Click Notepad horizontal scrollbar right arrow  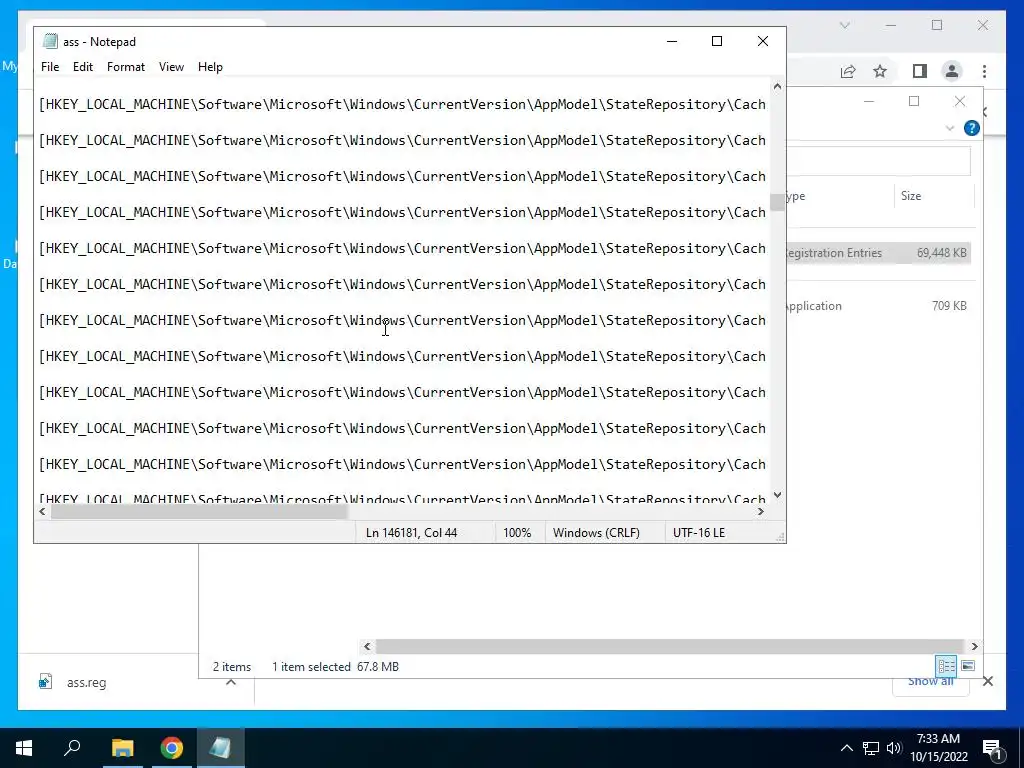pyautogui.click(x=761, y=512)
